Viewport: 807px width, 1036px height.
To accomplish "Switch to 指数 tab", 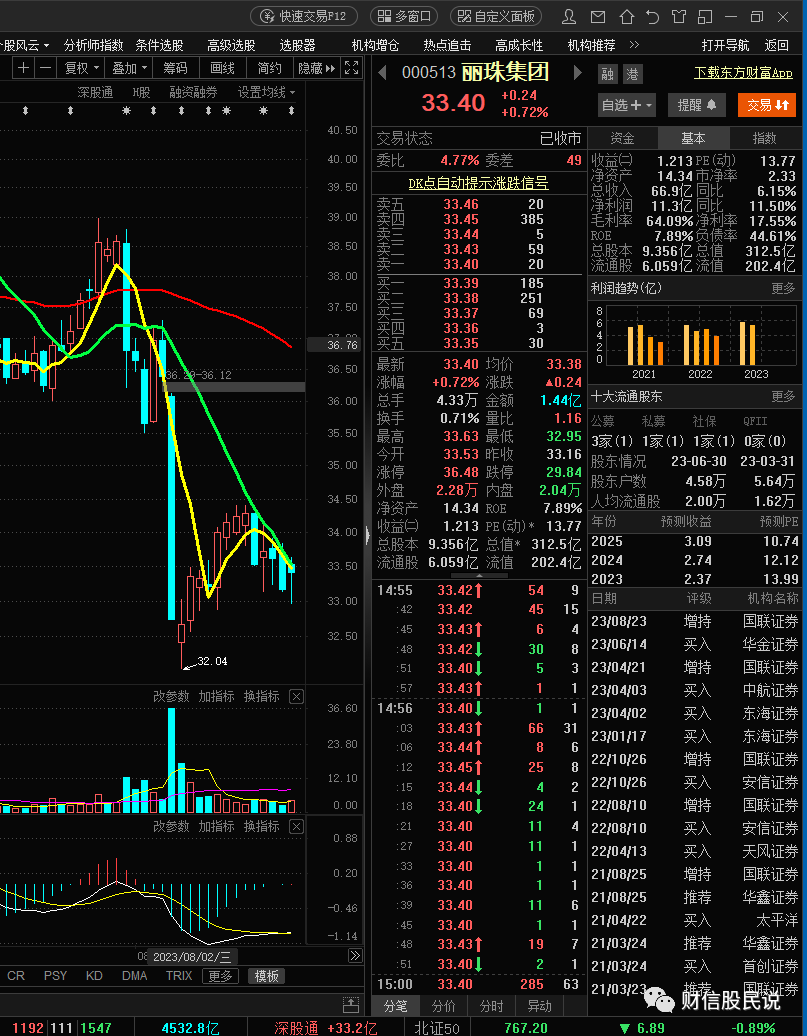I will (765, 138).
